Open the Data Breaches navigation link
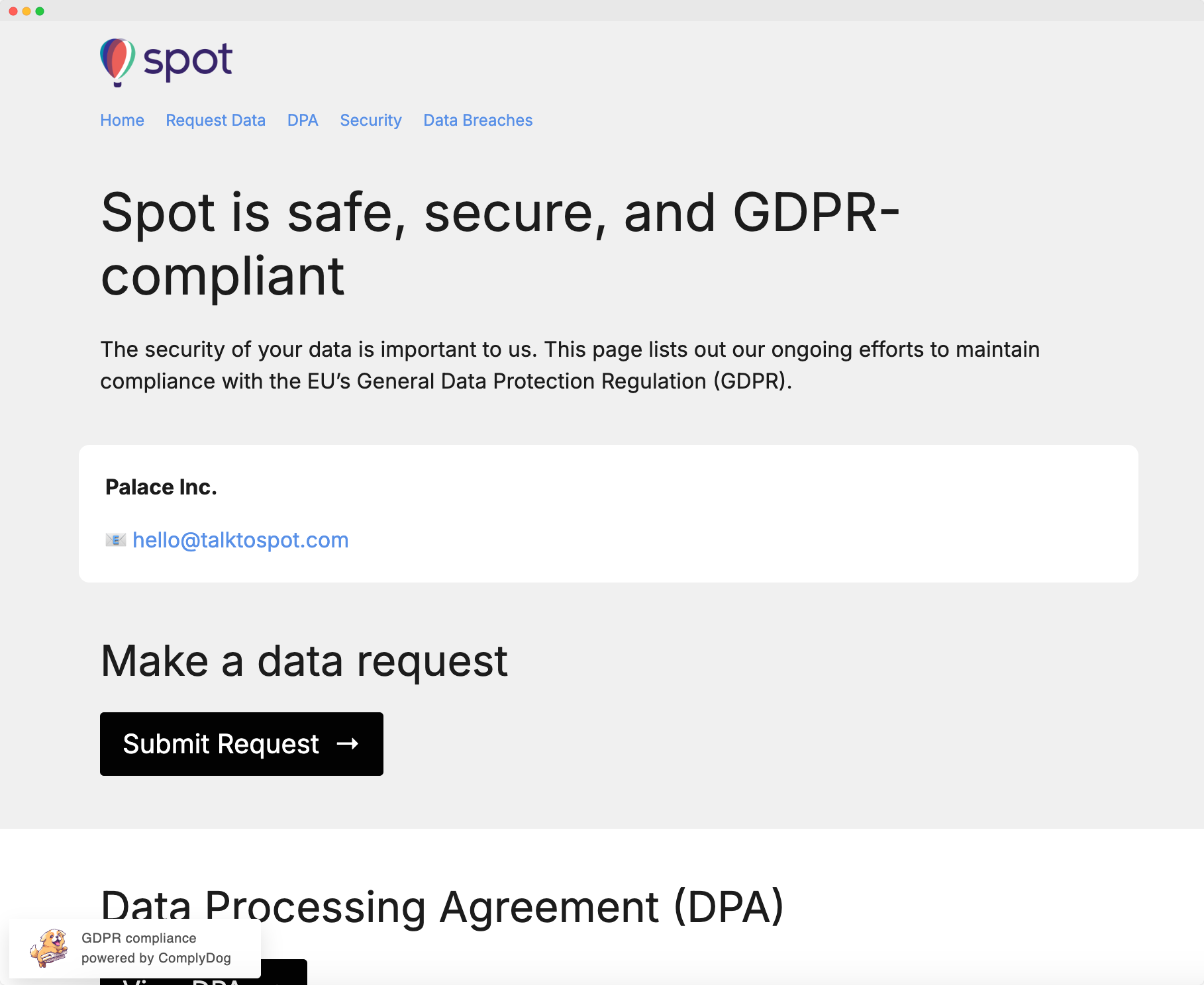1204x985 pixels. pos(478,120)
